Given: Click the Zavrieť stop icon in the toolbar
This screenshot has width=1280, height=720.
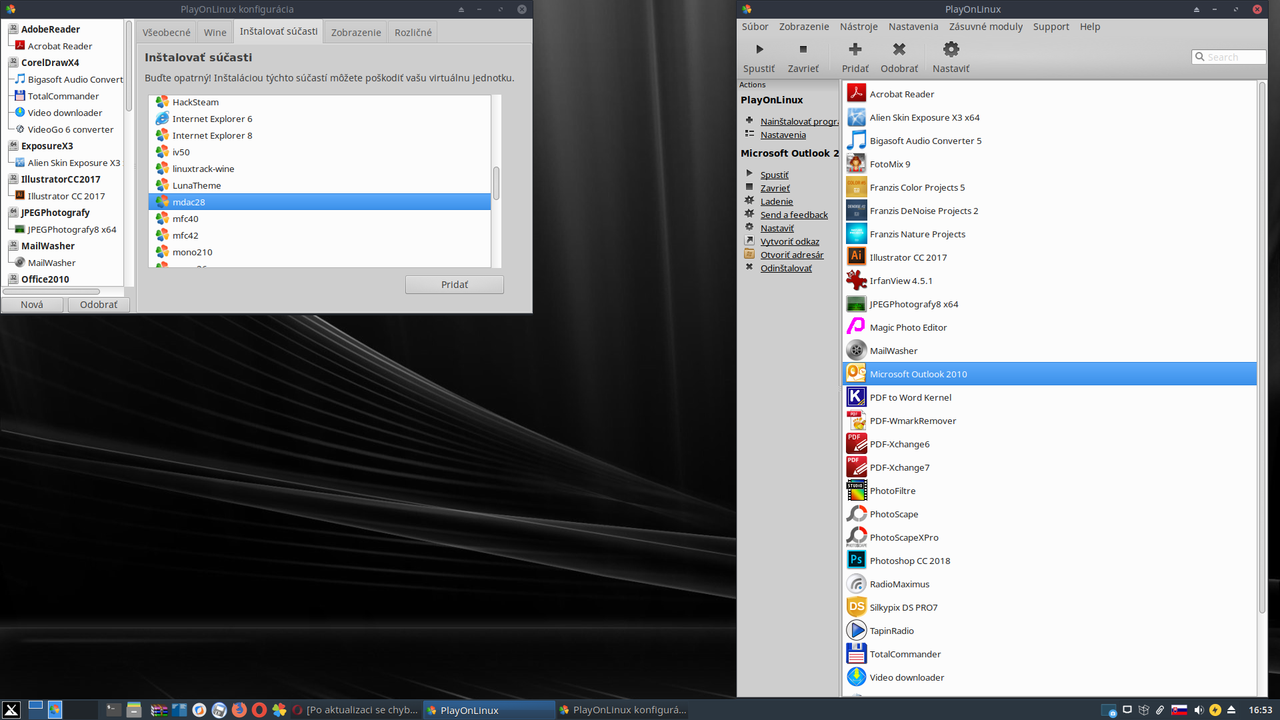Looking at the screenshot, I should [803, 49].
